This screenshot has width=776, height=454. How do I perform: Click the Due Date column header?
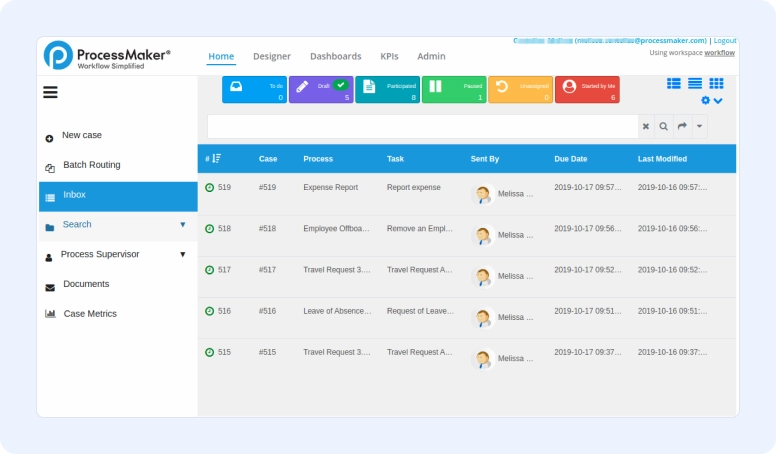[571, 159]
